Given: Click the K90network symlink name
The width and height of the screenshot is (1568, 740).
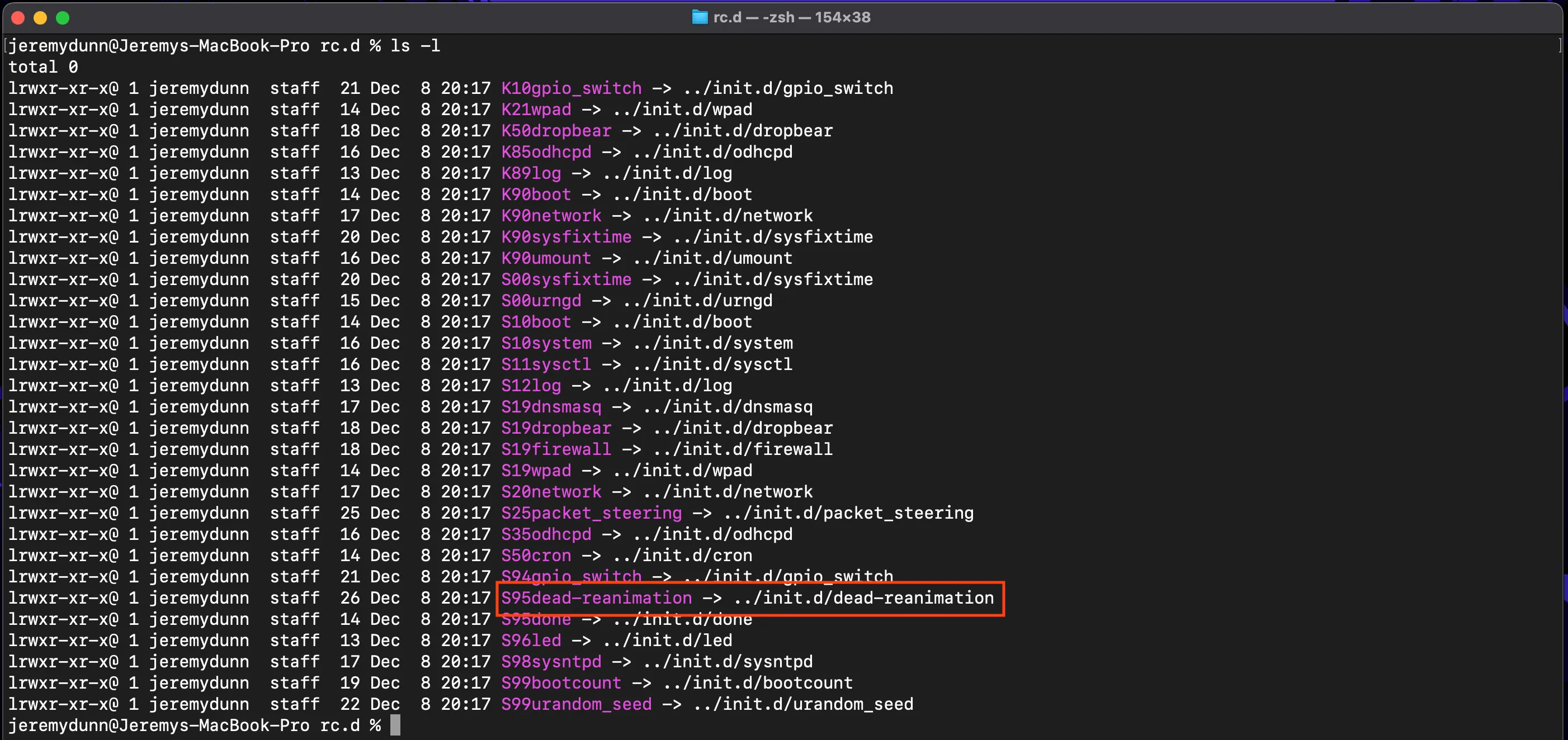Looking at the screenshot, I should (551, 216).
